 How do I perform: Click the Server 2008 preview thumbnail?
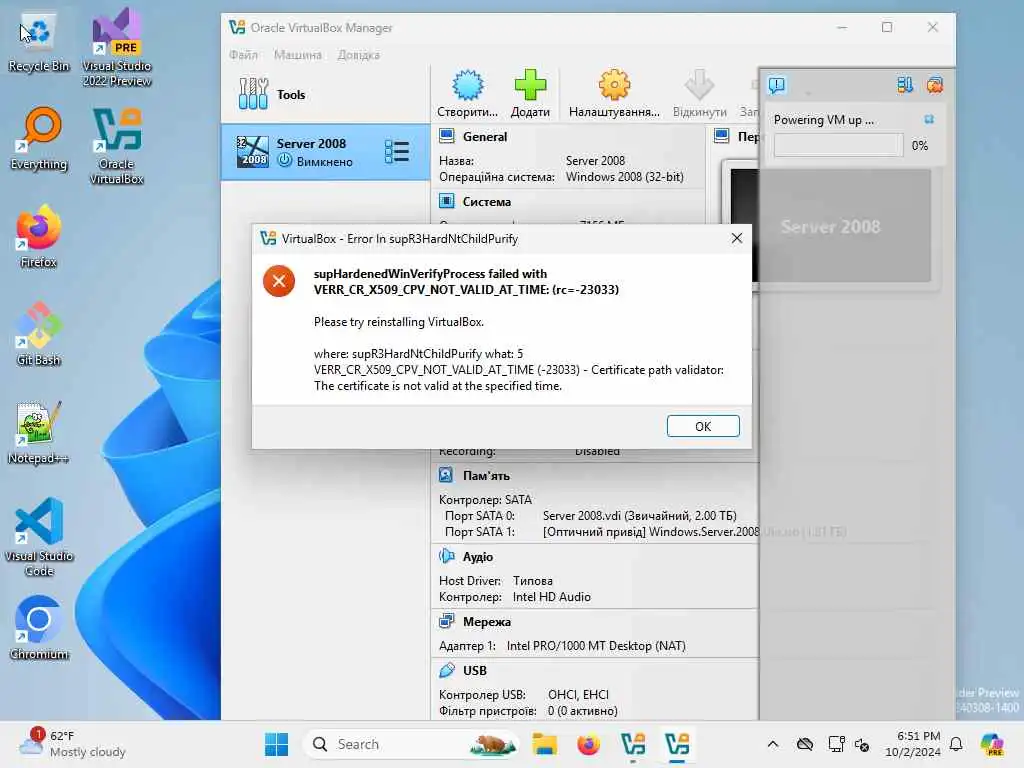pyautogui.click(x=830, y=226)
